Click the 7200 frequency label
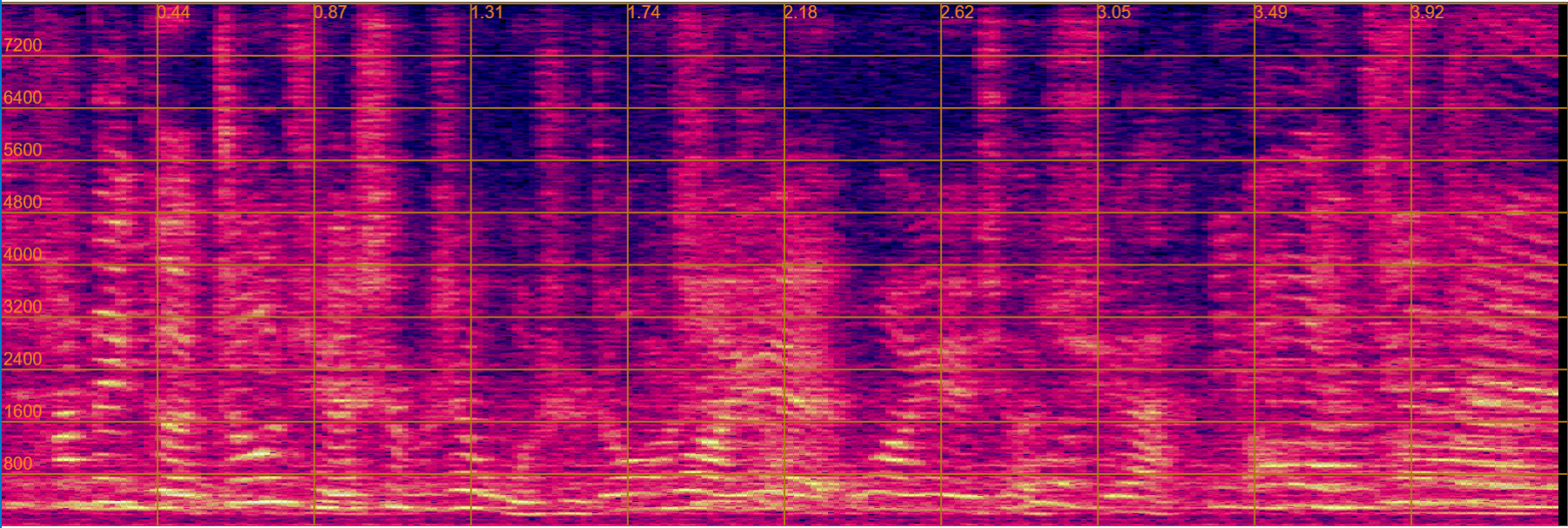 23,45
